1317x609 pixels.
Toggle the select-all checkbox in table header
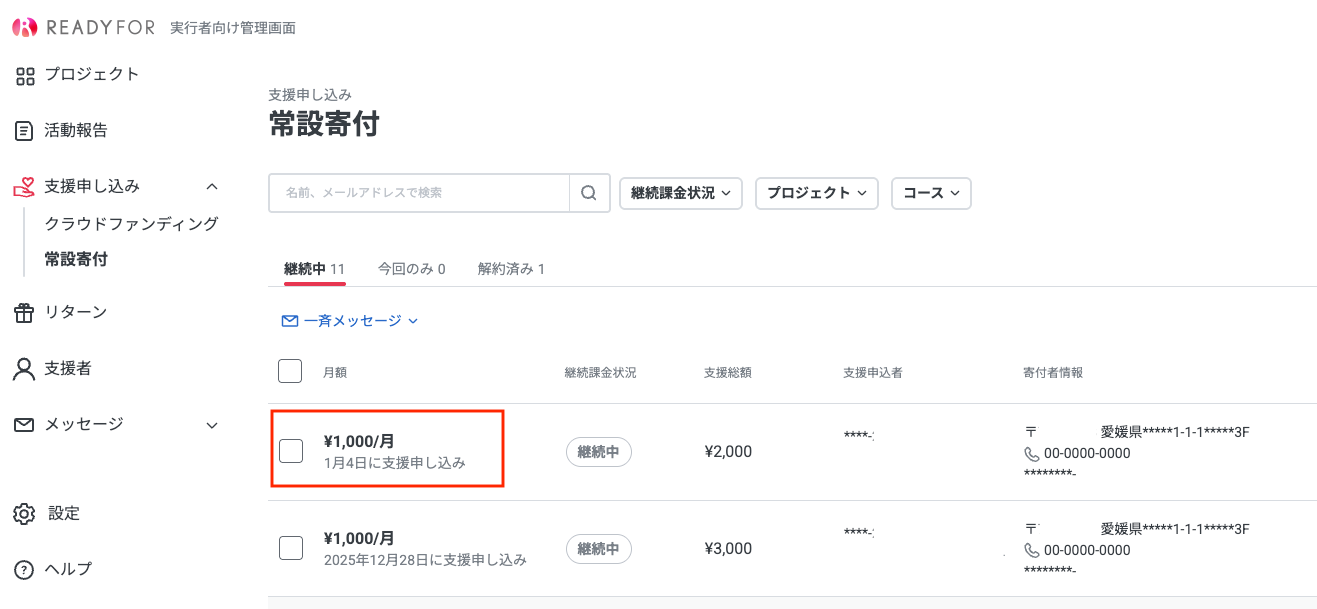(x=290, y=372)
